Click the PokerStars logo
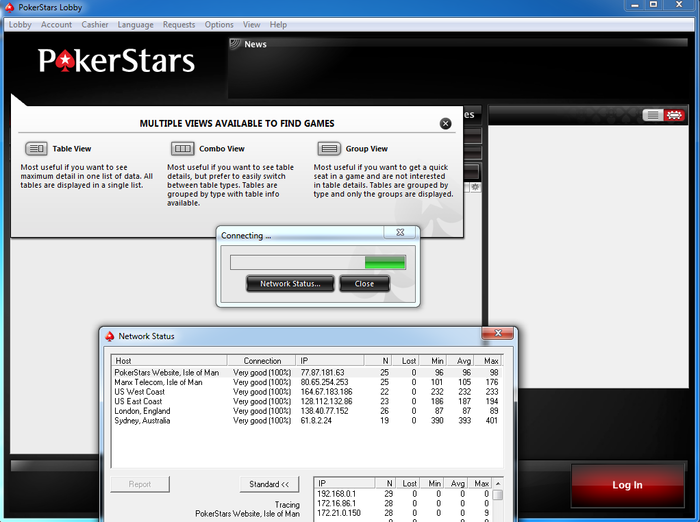 pos(117,61)
